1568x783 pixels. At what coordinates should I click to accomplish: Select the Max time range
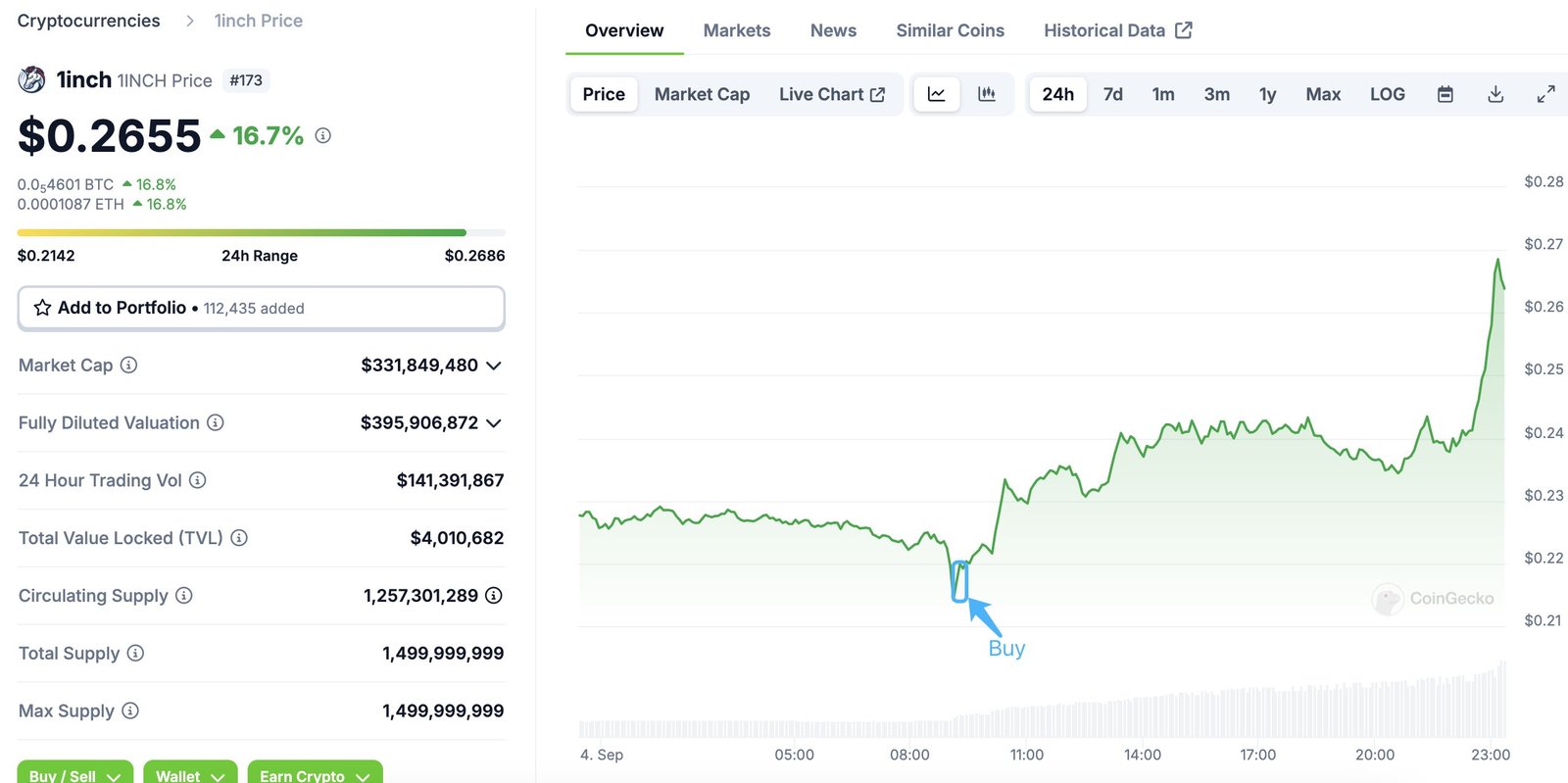tap(1323, 94)
